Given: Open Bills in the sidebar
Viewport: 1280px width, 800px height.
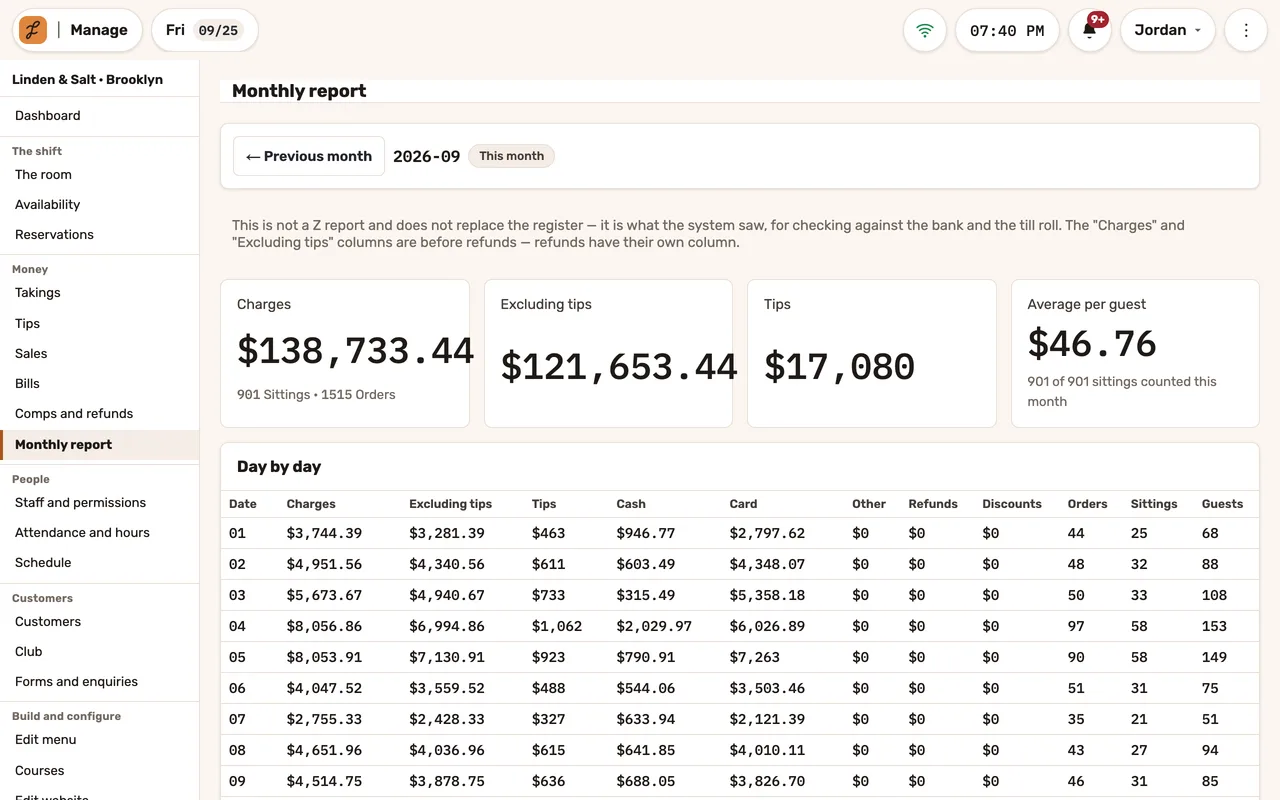Looking at the screenshot, I should pyautogui.click(x=100, y=384).
